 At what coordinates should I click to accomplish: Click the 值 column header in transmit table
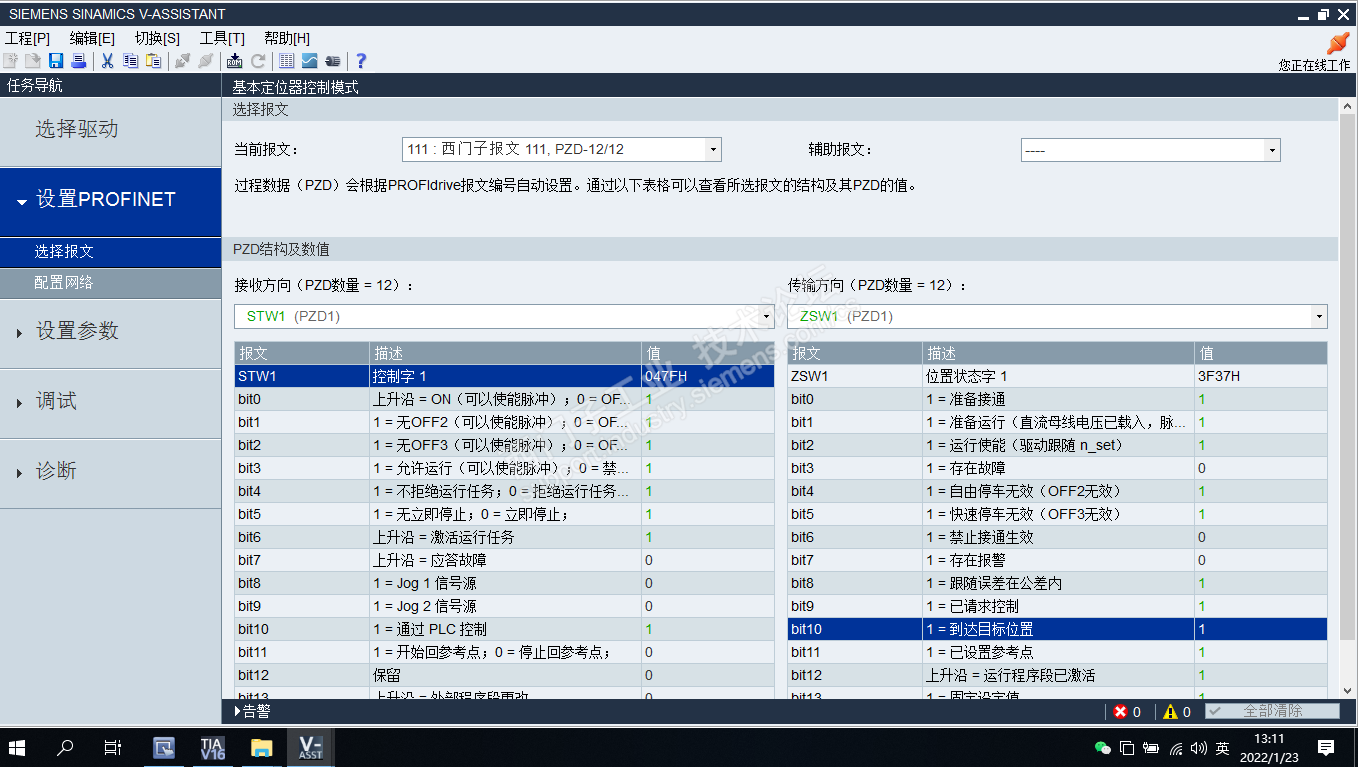point(1260,354)
